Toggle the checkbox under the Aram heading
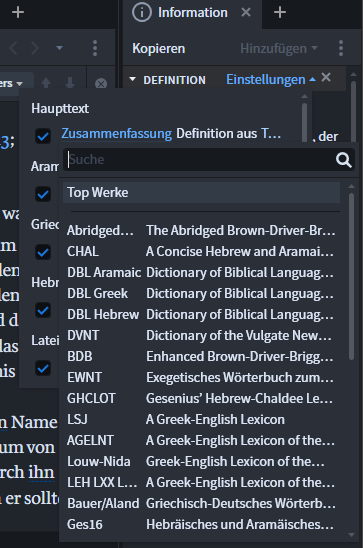363x548 pixels. [x=43, y=194]
